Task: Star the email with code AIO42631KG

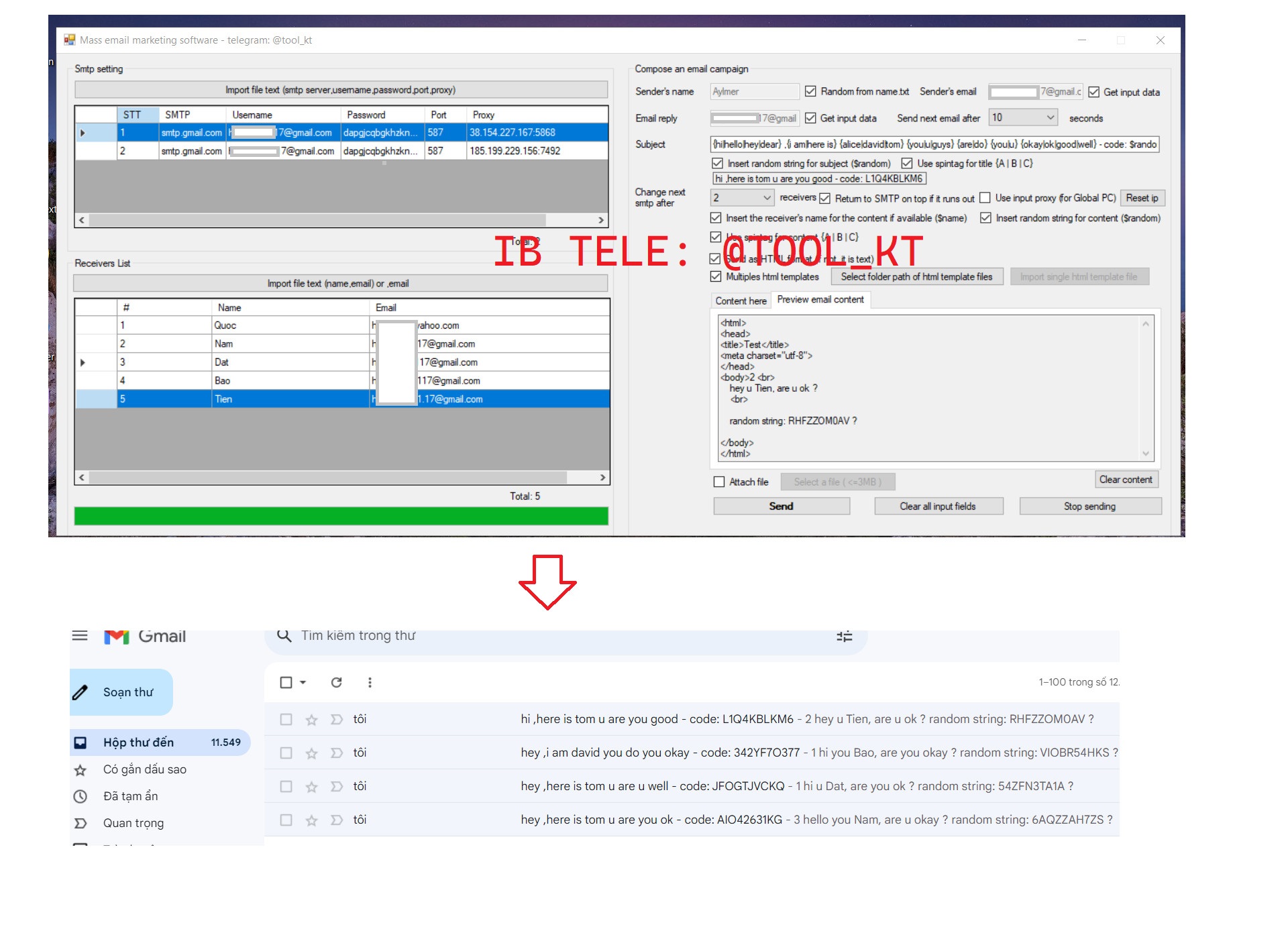Action: (311, 820)
